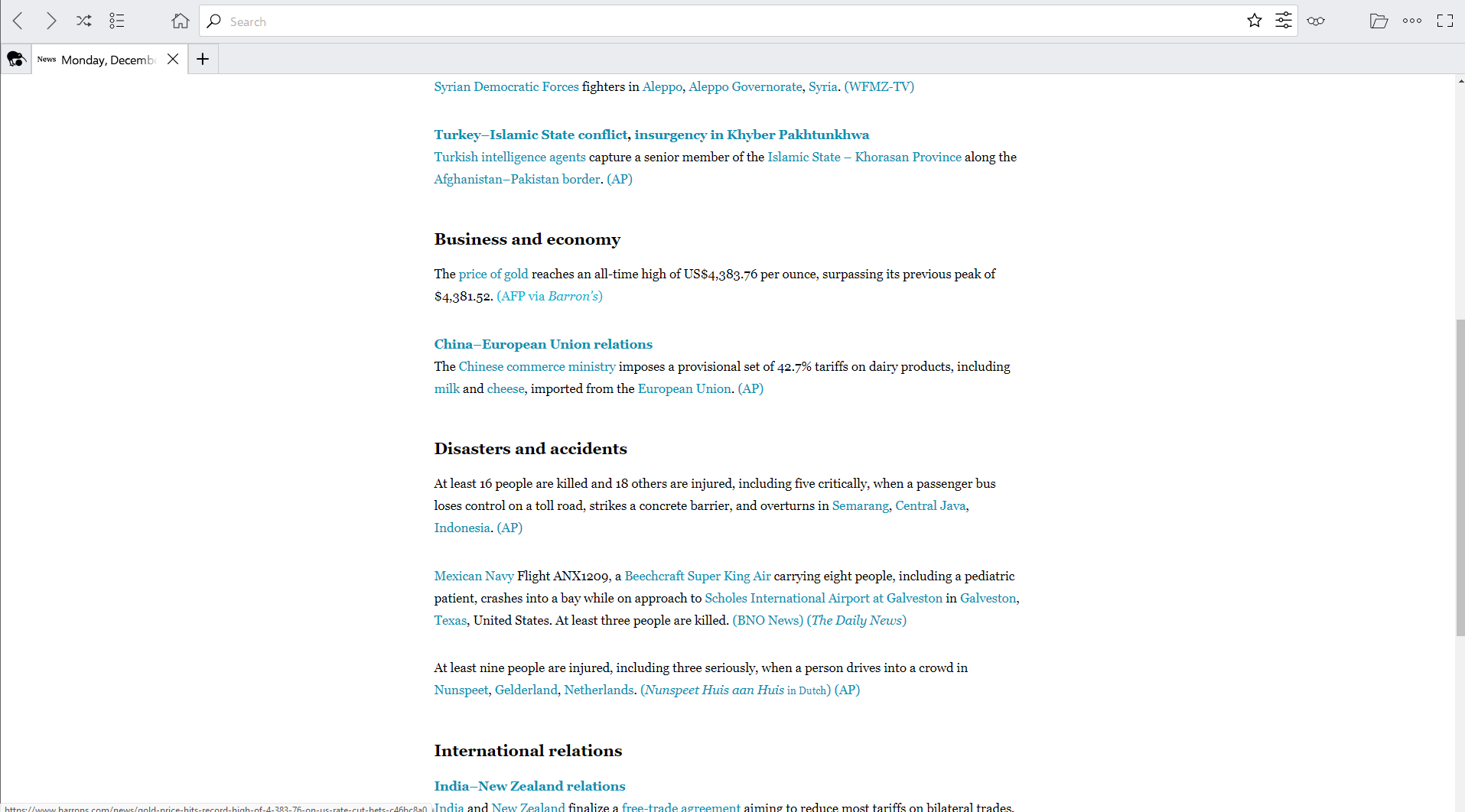Select the Monday, December tab

[109, 59]
